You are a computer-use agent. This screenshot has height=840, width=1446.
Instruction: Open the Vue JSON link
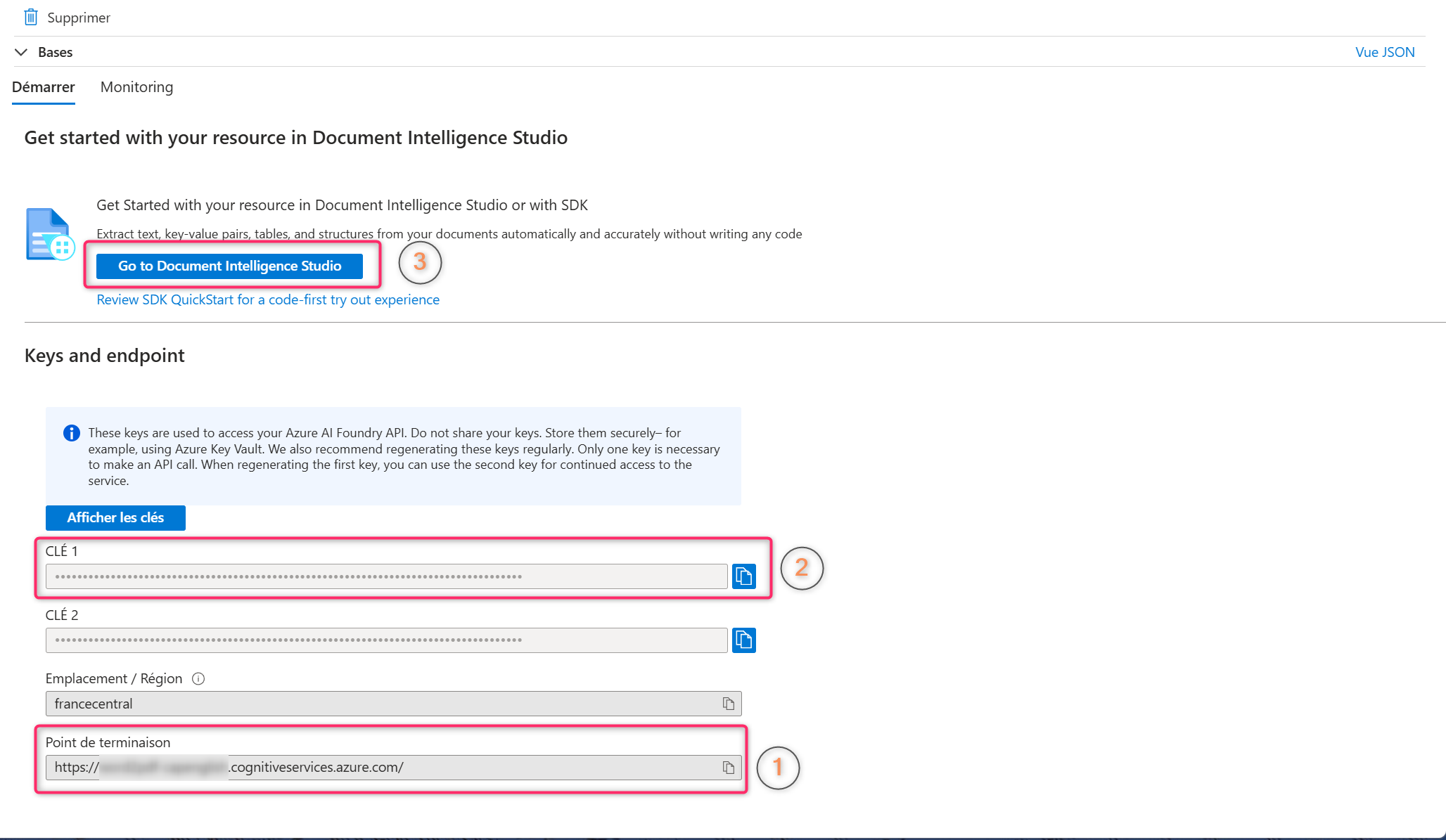(1384, 52)
